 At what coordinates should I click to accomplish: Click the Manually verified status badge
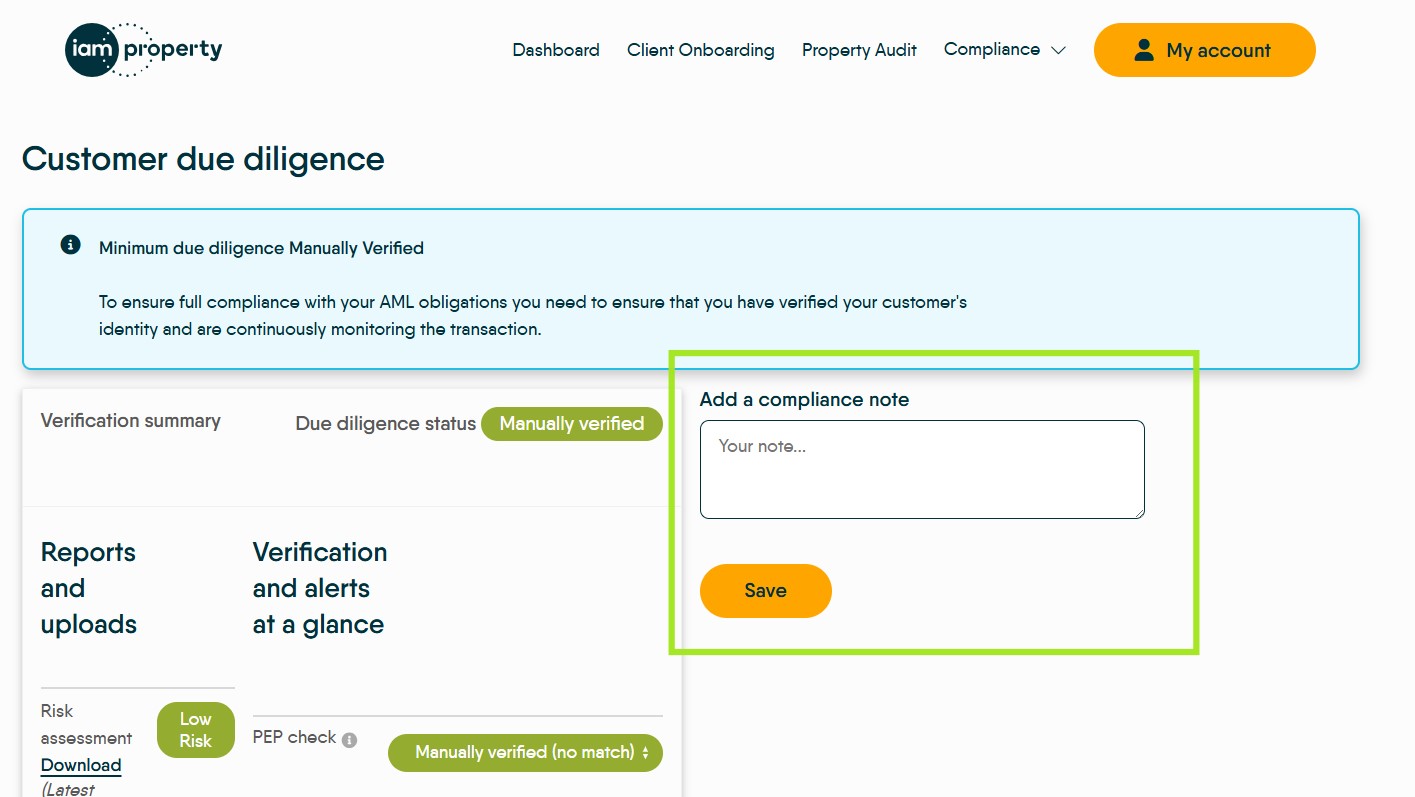pos(571,424)
